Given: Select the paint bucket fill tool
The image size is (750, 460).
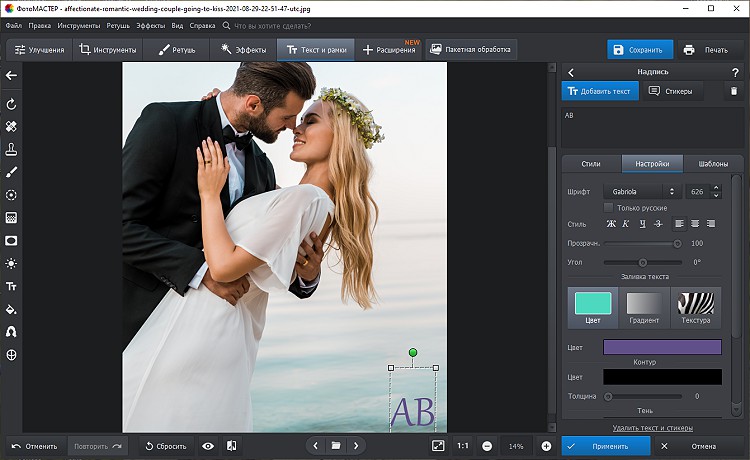Looking at the screenshot, I should point(11,308).
